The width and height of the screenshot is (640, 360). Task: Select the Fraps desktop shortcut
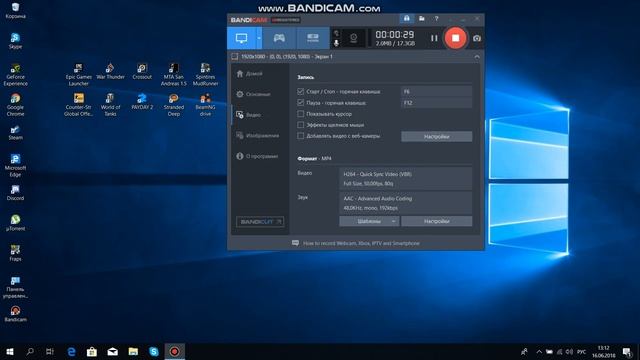coord(16,253)
